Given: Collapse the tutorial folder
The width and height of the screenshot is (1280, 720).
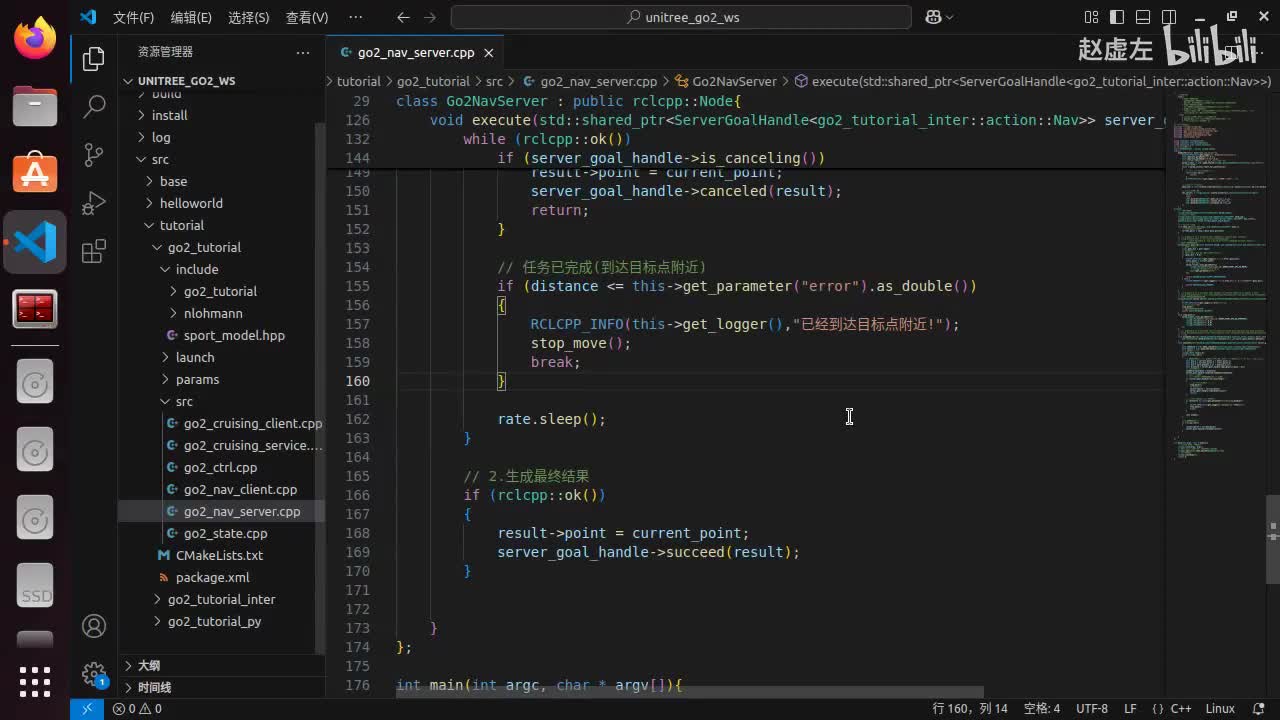Looking at the screenshot, I should (221, 225).
